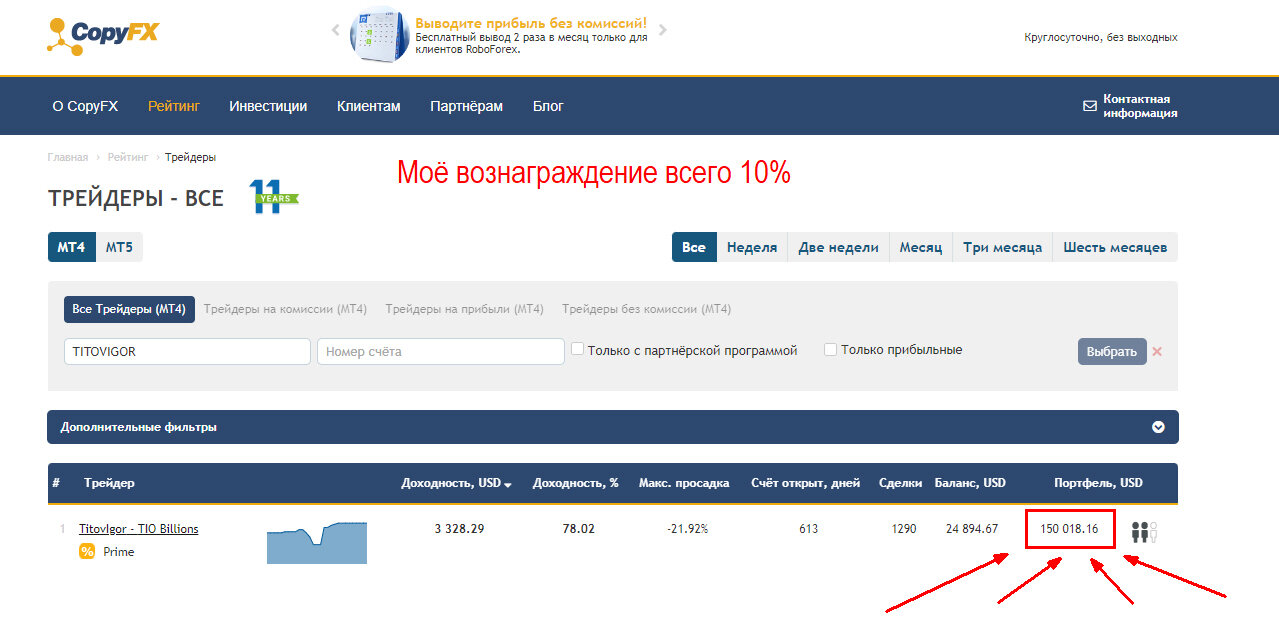
Task: Switch to MT5 tab
Action: point(119,247)
